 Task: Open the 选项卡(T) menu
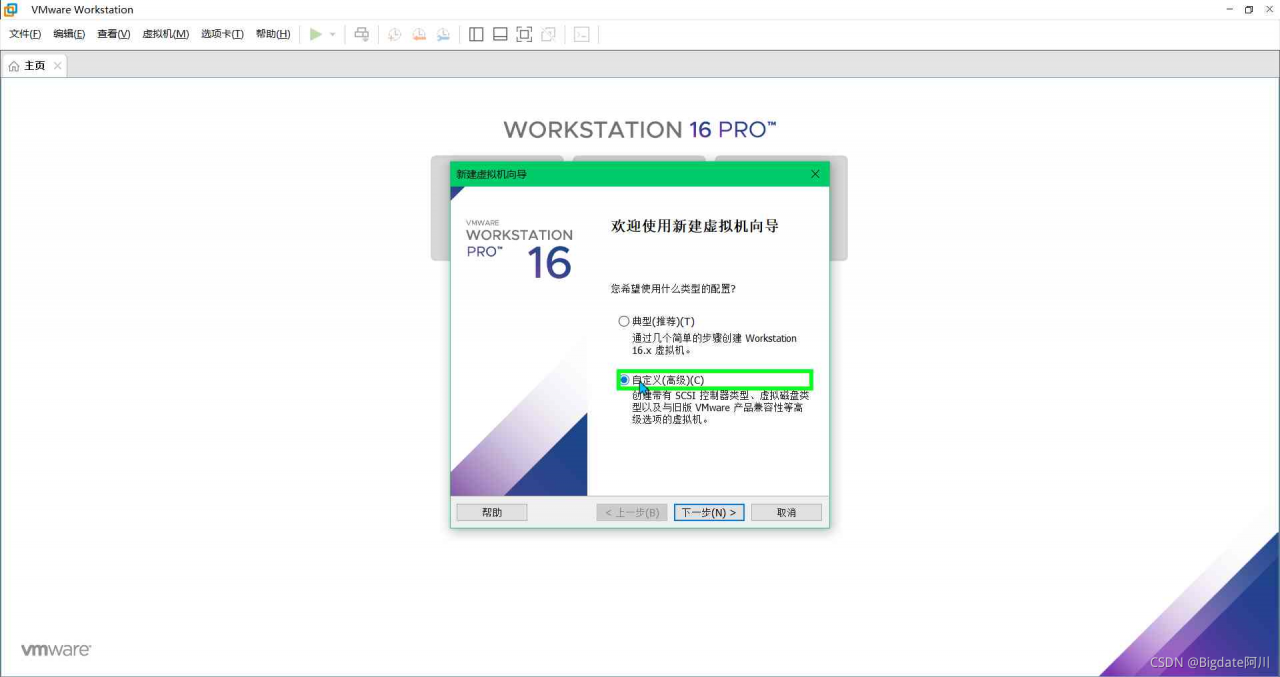pyautogui.click(x=222, y=34)
